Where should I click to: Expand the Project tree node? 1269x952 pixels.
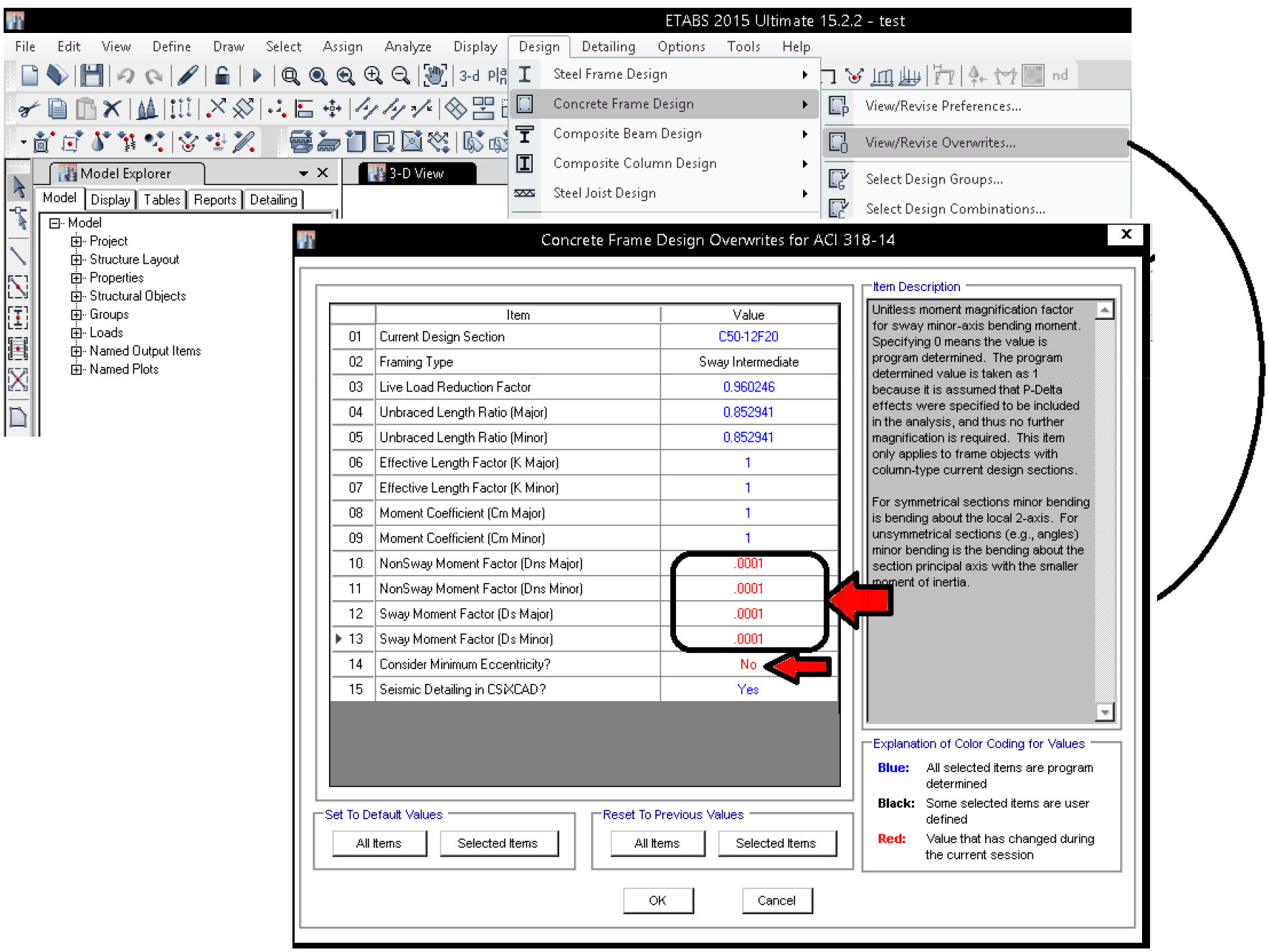[x=76, y=242]
